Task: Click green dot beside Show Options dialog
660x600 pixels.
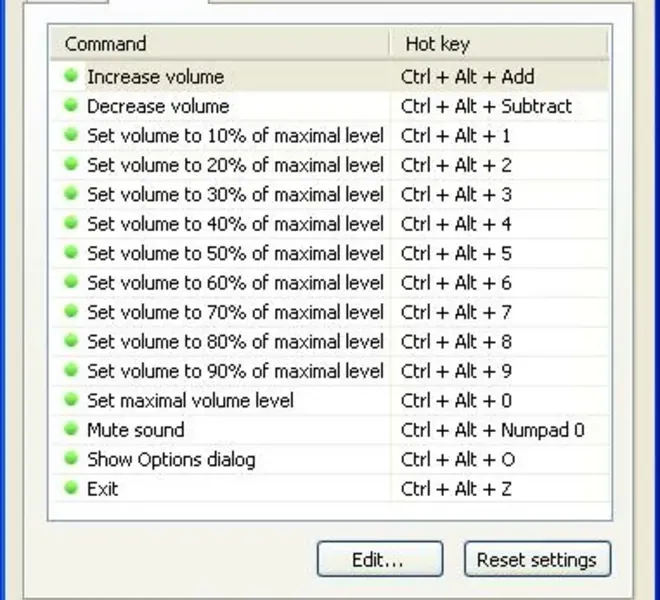Action: tap(71, 460)
